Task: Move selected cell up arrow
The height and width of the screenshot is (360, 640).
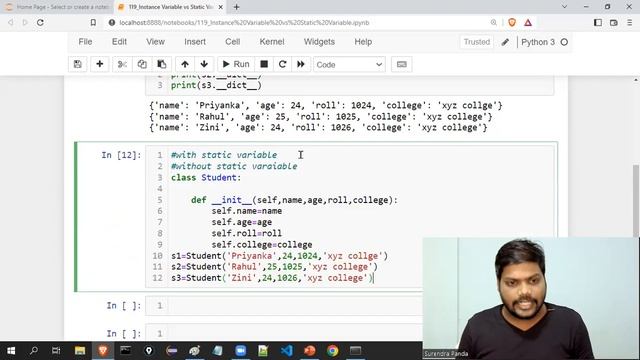Action: (x=185, y=64)
